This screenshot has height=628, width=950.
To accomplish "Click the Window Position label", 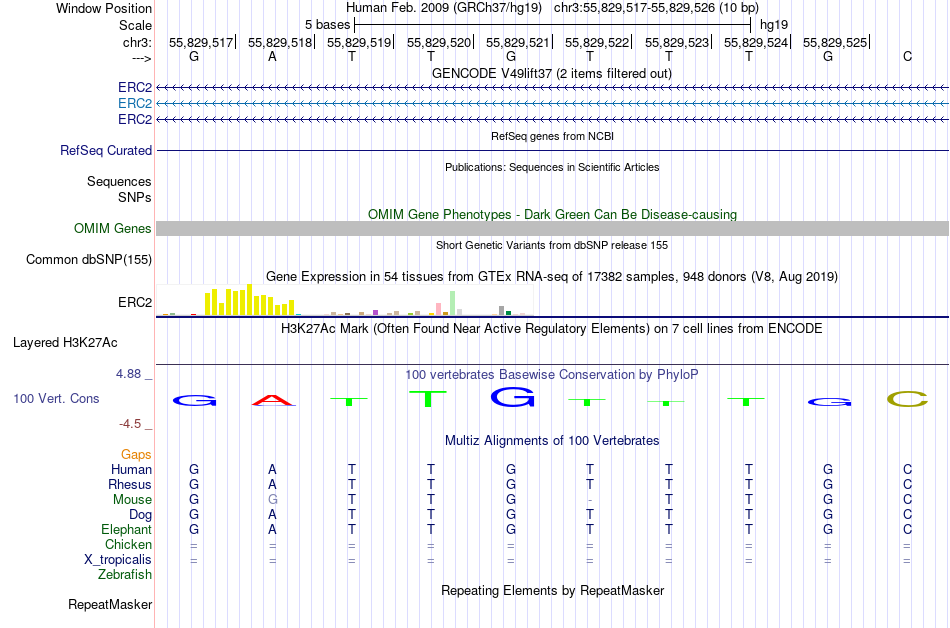I will point(104,8).
